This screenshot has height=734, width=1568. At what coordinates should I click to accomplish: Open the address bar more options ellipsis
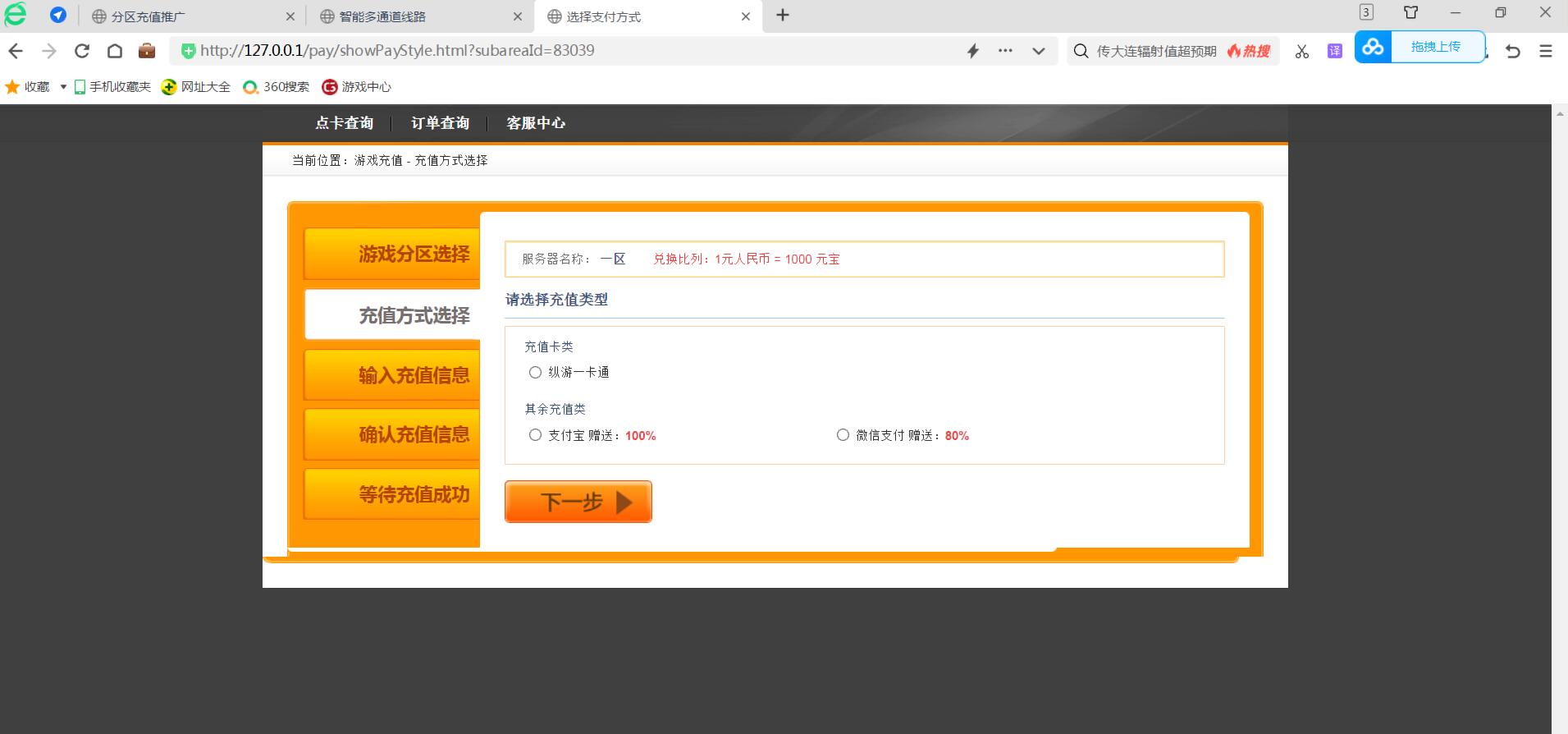tap(1005, 51)
